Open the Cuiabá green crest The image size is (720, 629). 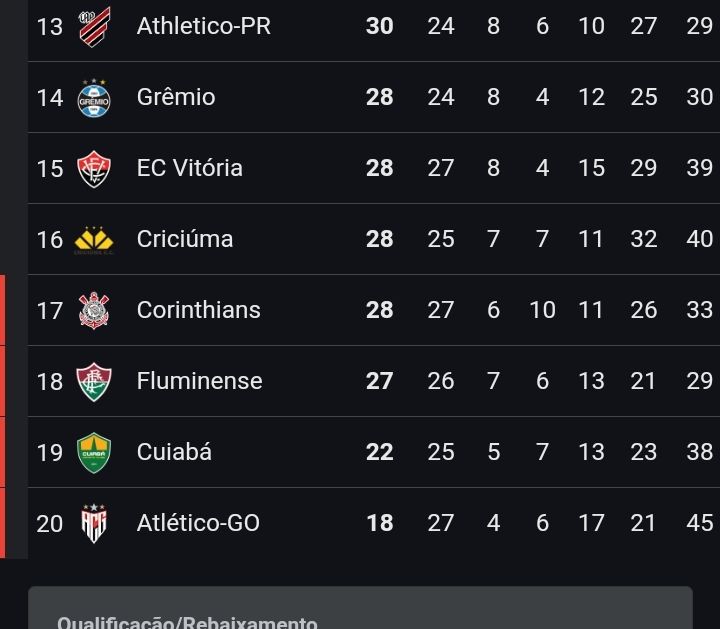tap(94, 452)
